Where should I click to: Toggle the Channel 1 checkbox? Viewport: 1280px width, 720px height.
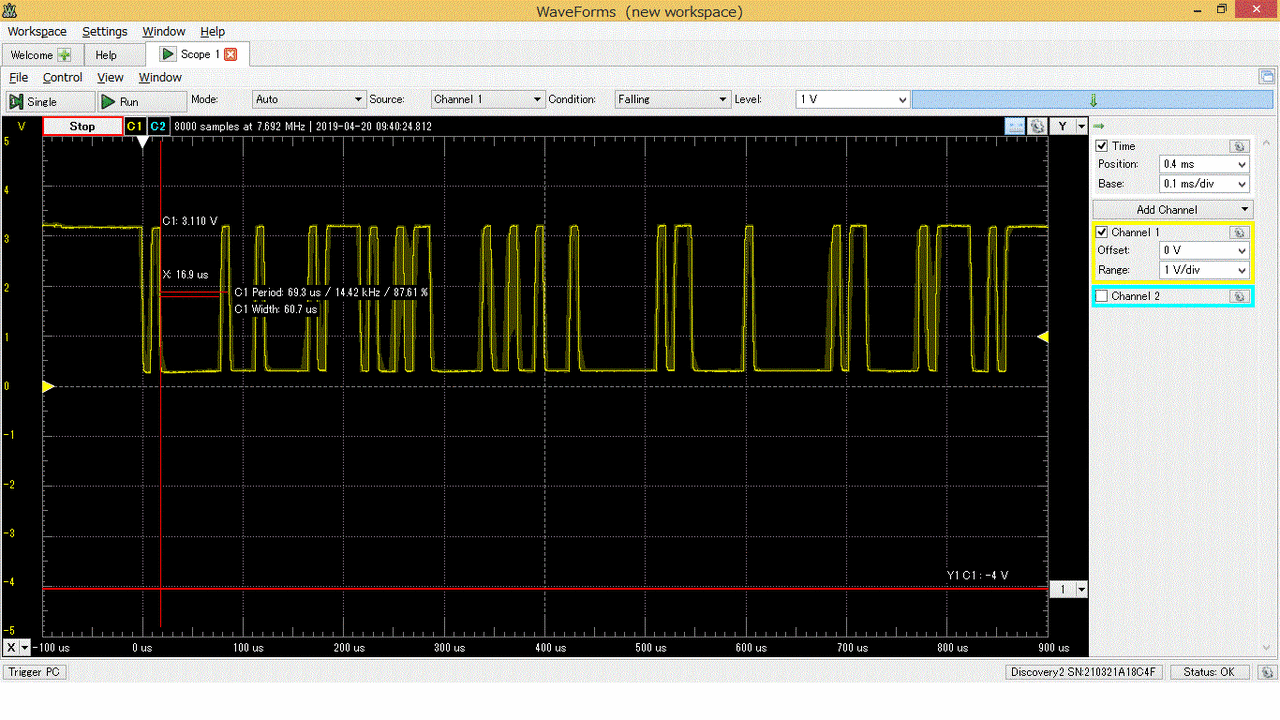tap(1102, 232)
